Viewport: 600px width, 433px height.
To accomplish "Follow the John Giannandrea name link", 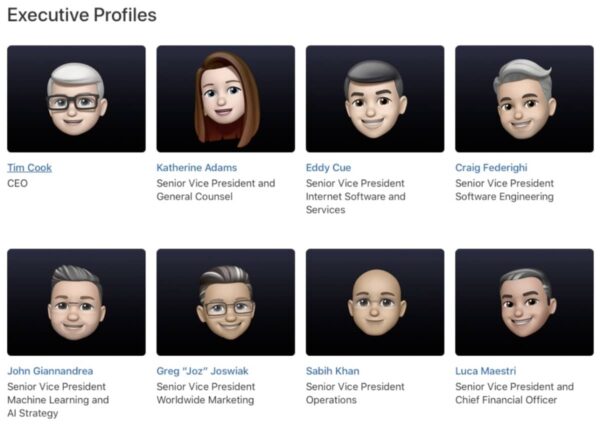I will [x=50, y=371].
